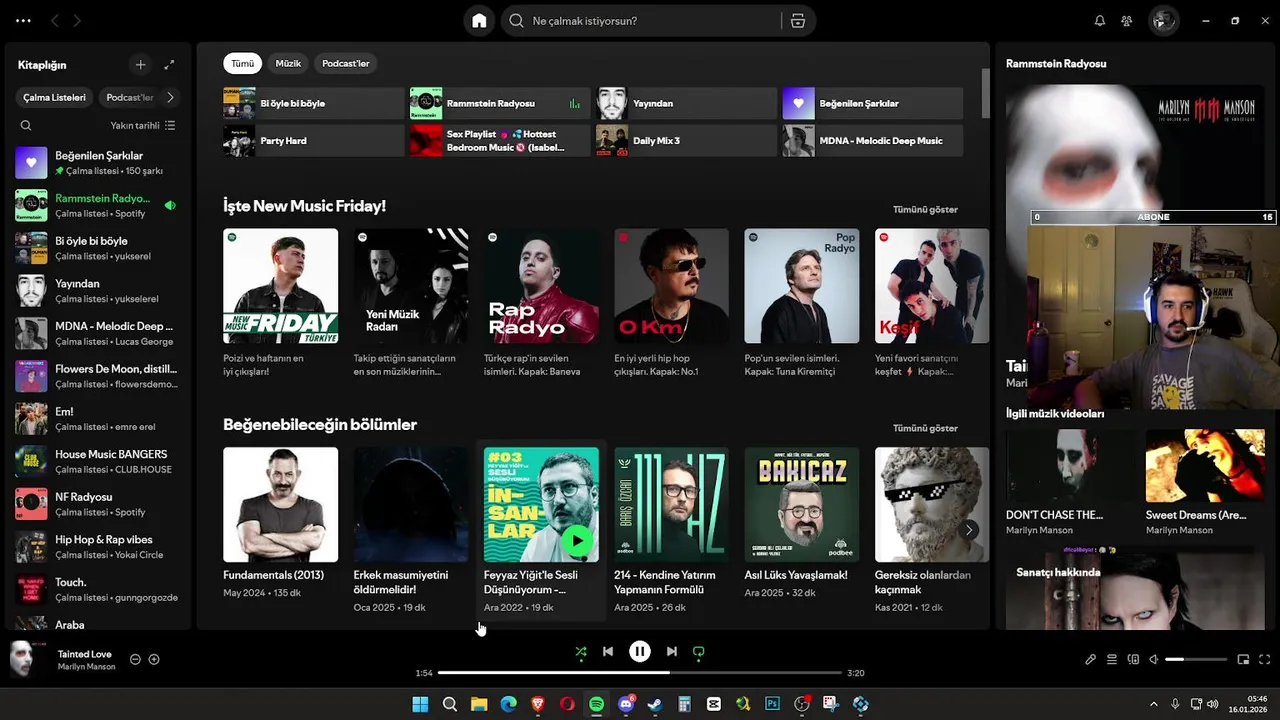Search inside the library with magnifier
Image resolution: width=1280 pixels, height=720 pixels.
pyautogui.click(x=26, y=126)
